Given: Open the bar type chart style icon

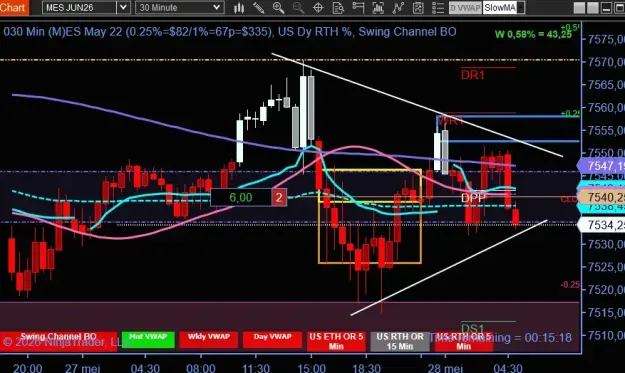Looking at the screenshot, I should point(239,8).
